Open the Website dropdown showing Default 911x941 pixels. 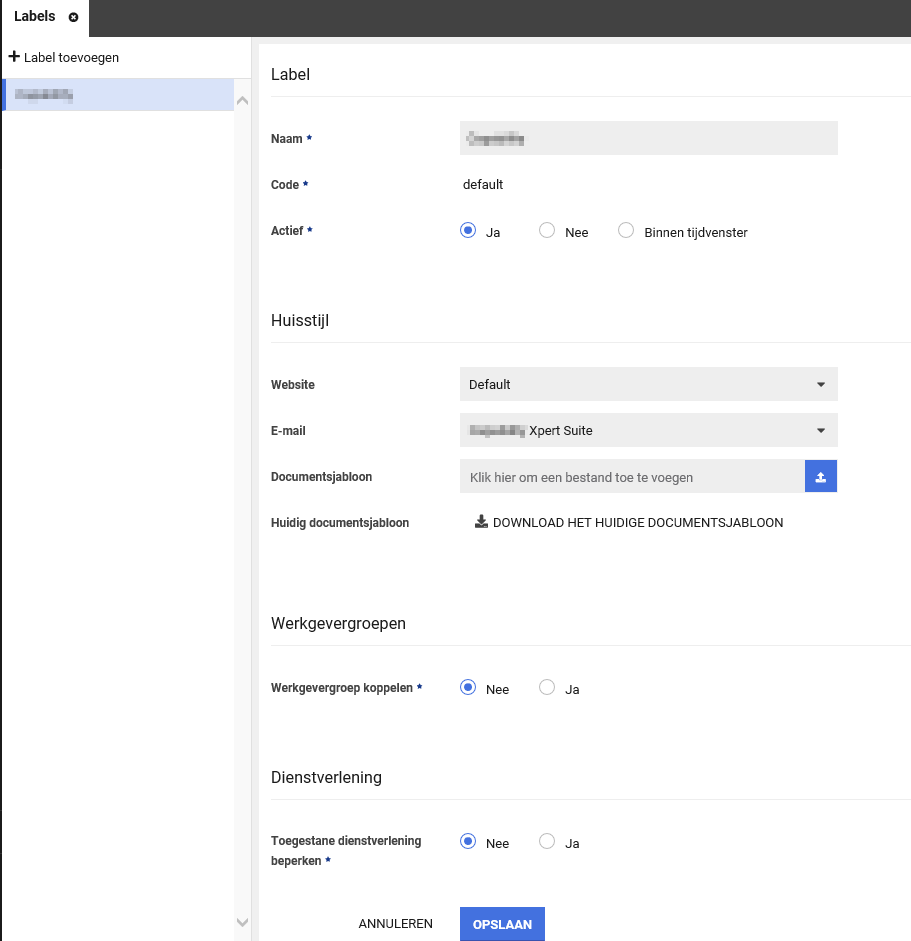tap(648, 384)
